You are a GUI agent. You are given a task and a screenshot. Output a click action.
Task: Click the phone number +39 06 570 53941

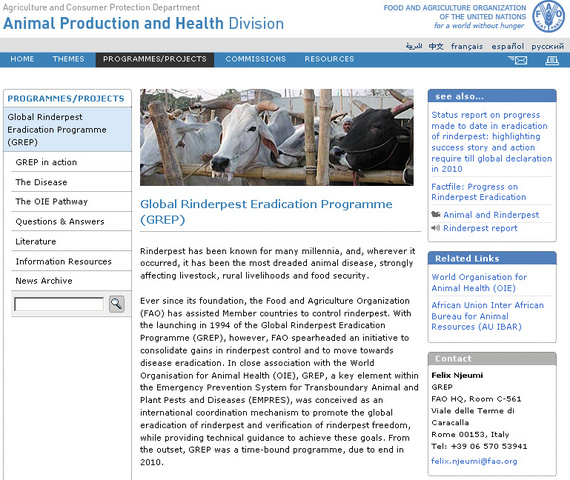coord(489,446)
